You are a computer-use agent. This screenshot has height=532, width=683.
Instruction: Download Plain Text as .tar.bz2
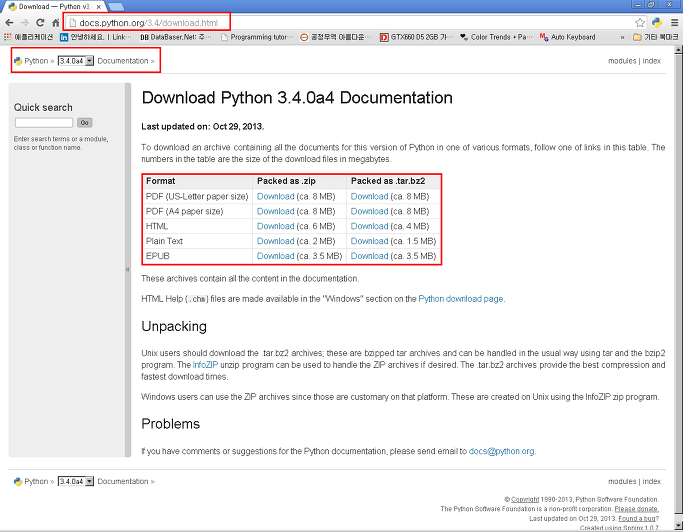pyautogui.click(x=369, y=241)
